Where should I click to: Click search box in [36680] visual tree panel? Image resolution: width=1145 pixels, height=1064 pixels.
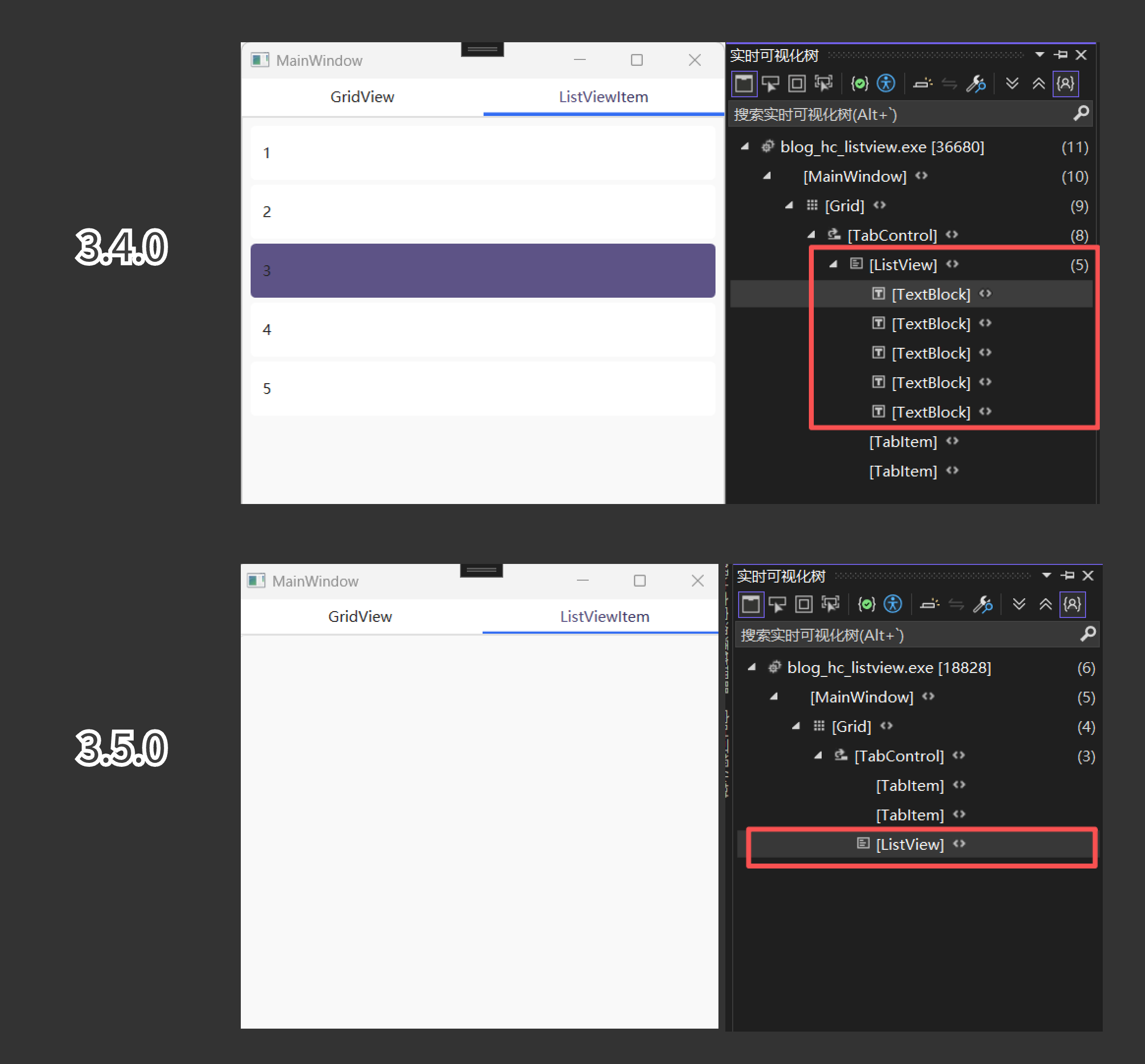pyautogui.click(x=898, y=114)
